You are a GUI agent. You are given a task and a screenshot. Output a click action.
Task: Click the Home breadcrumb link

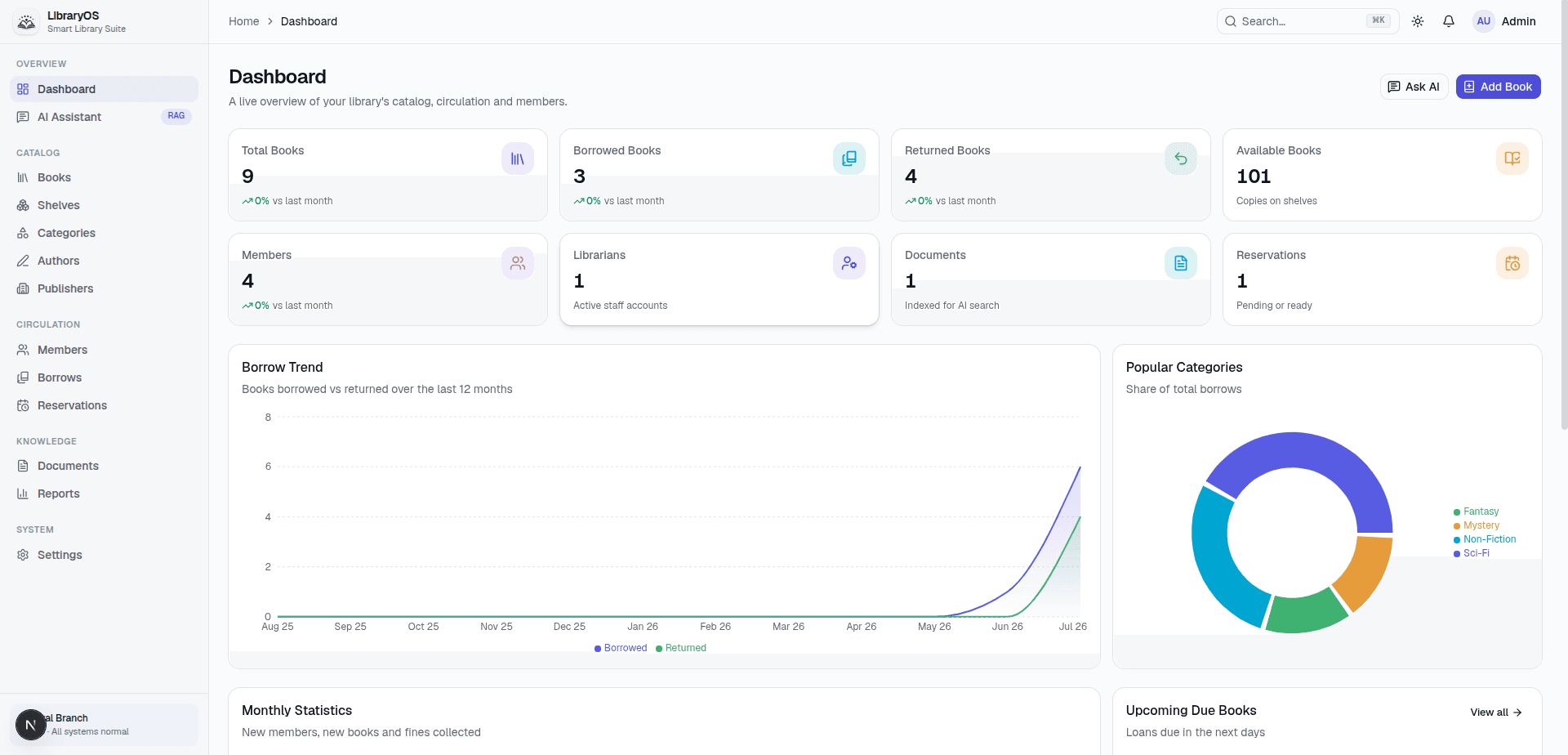tap(243, 21)
